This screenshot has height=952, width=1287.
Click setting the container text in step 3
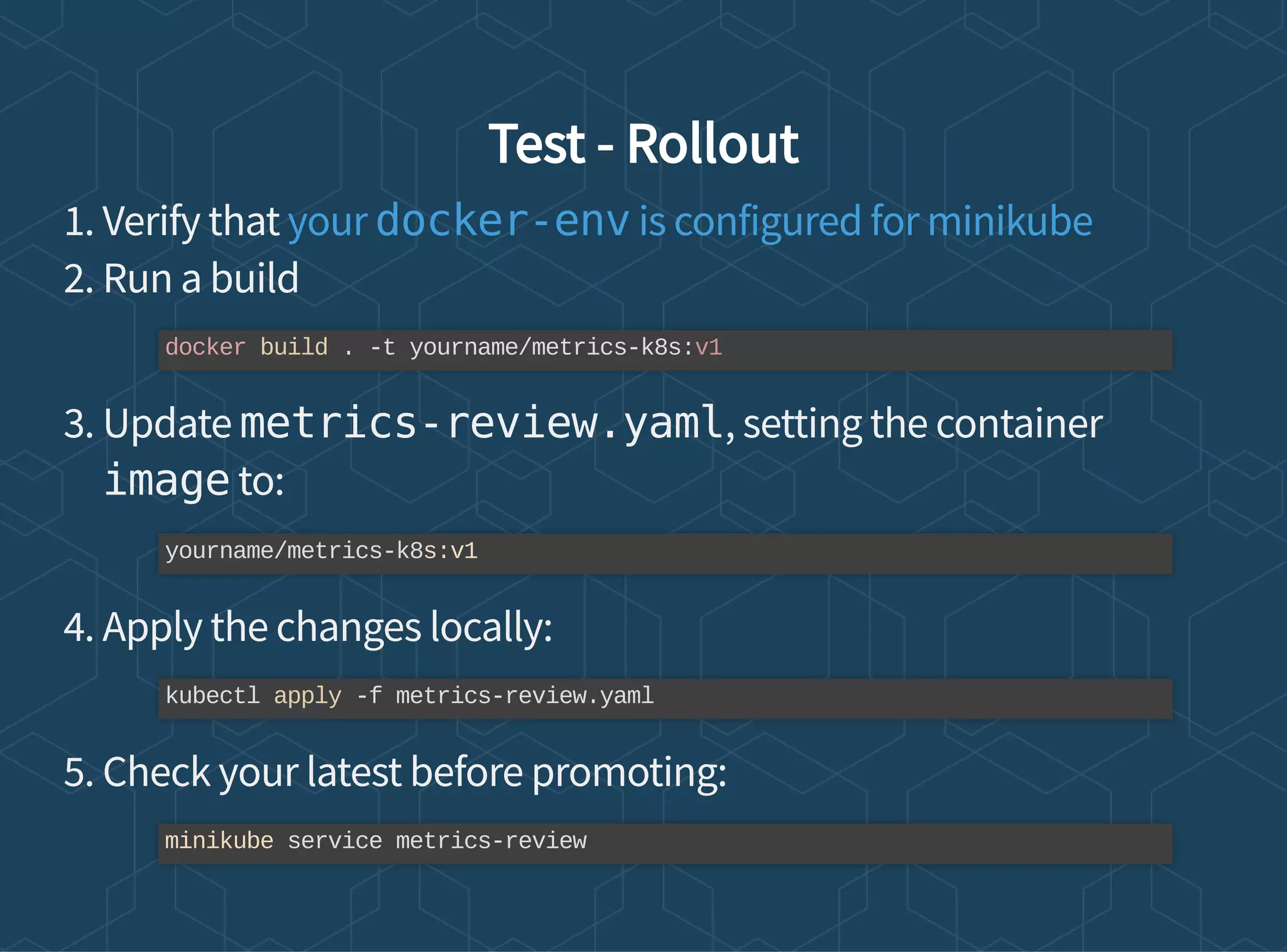click(x=923, y=424)
